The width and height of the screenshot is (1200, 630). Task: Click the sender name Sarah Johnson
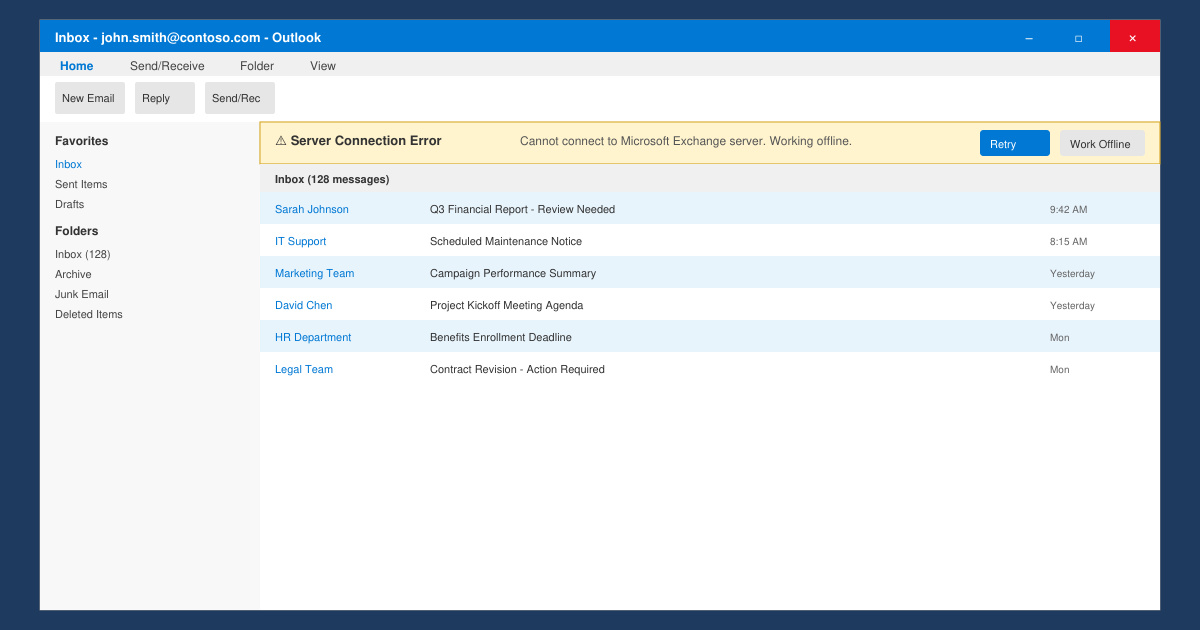[x=312, y=209]
